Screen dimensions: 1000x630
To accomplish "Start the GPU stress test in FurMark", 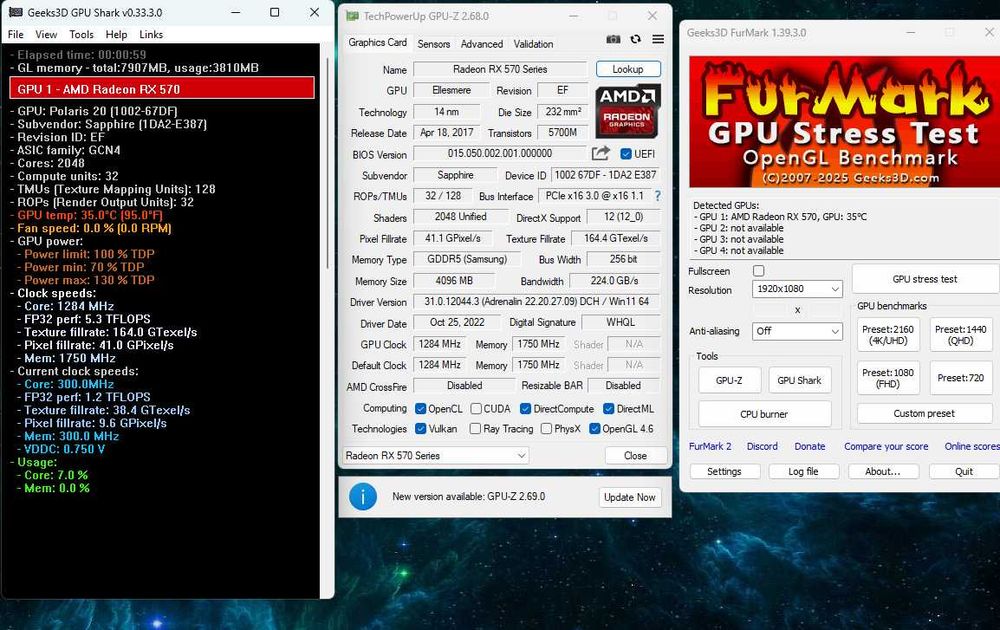I will click(x=925, y=279).
